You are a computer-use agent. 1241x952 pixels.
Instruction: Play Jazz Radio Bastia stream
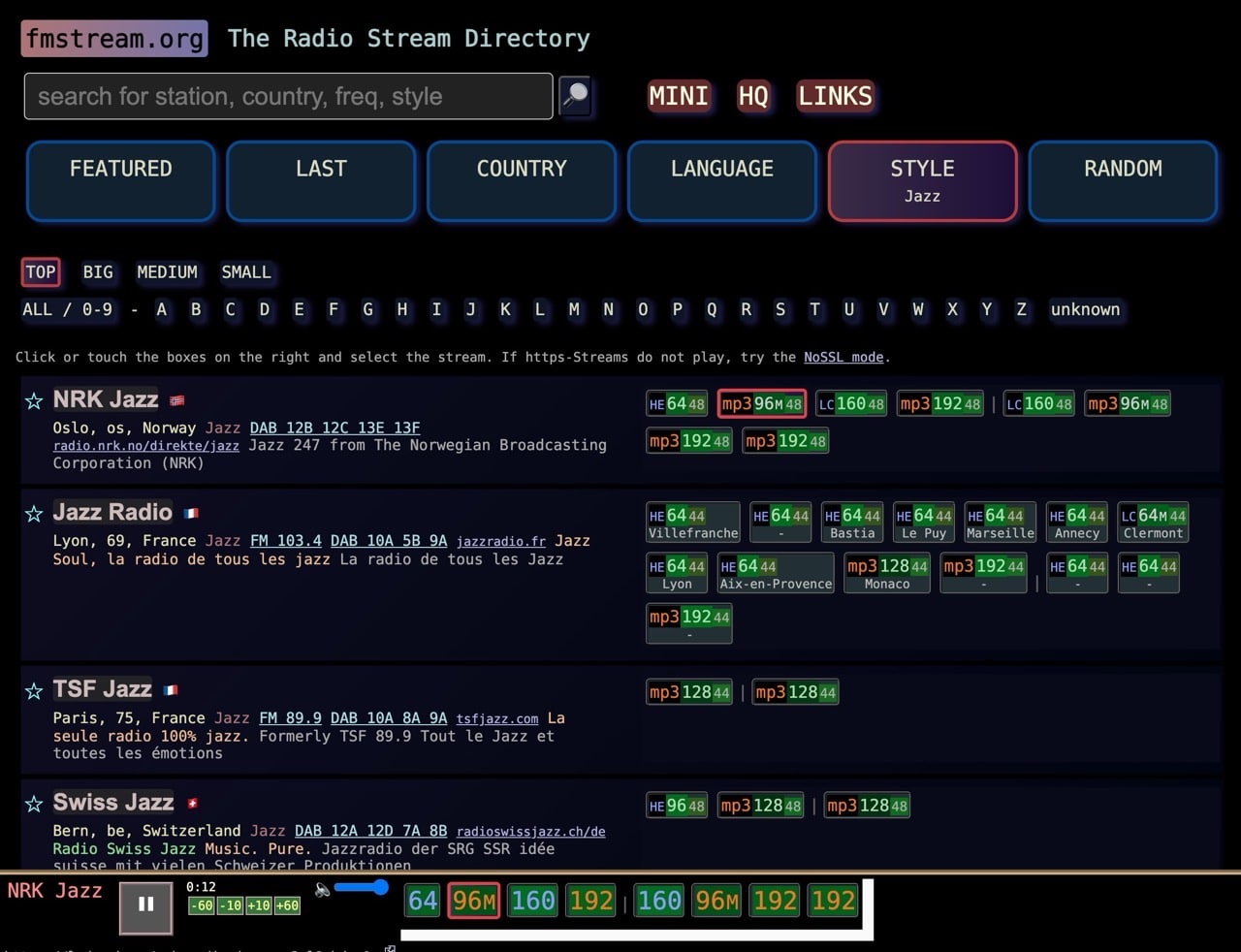click(852, 523)
